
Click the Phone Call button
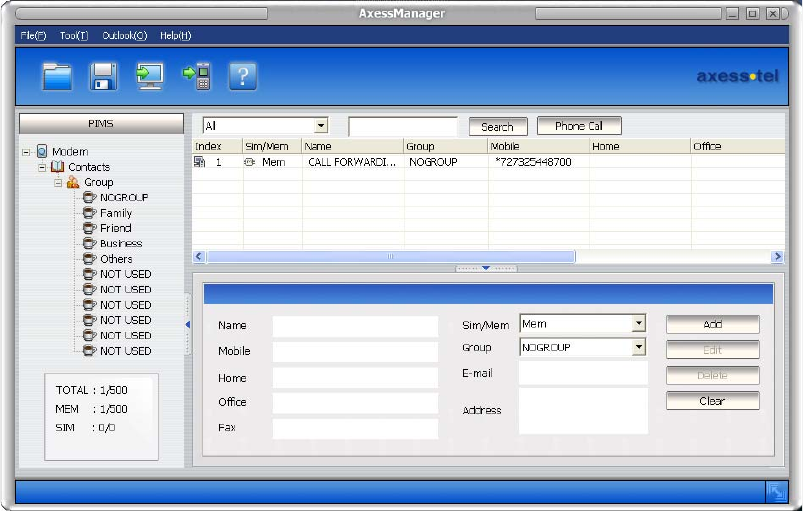(x=579, y=125)
